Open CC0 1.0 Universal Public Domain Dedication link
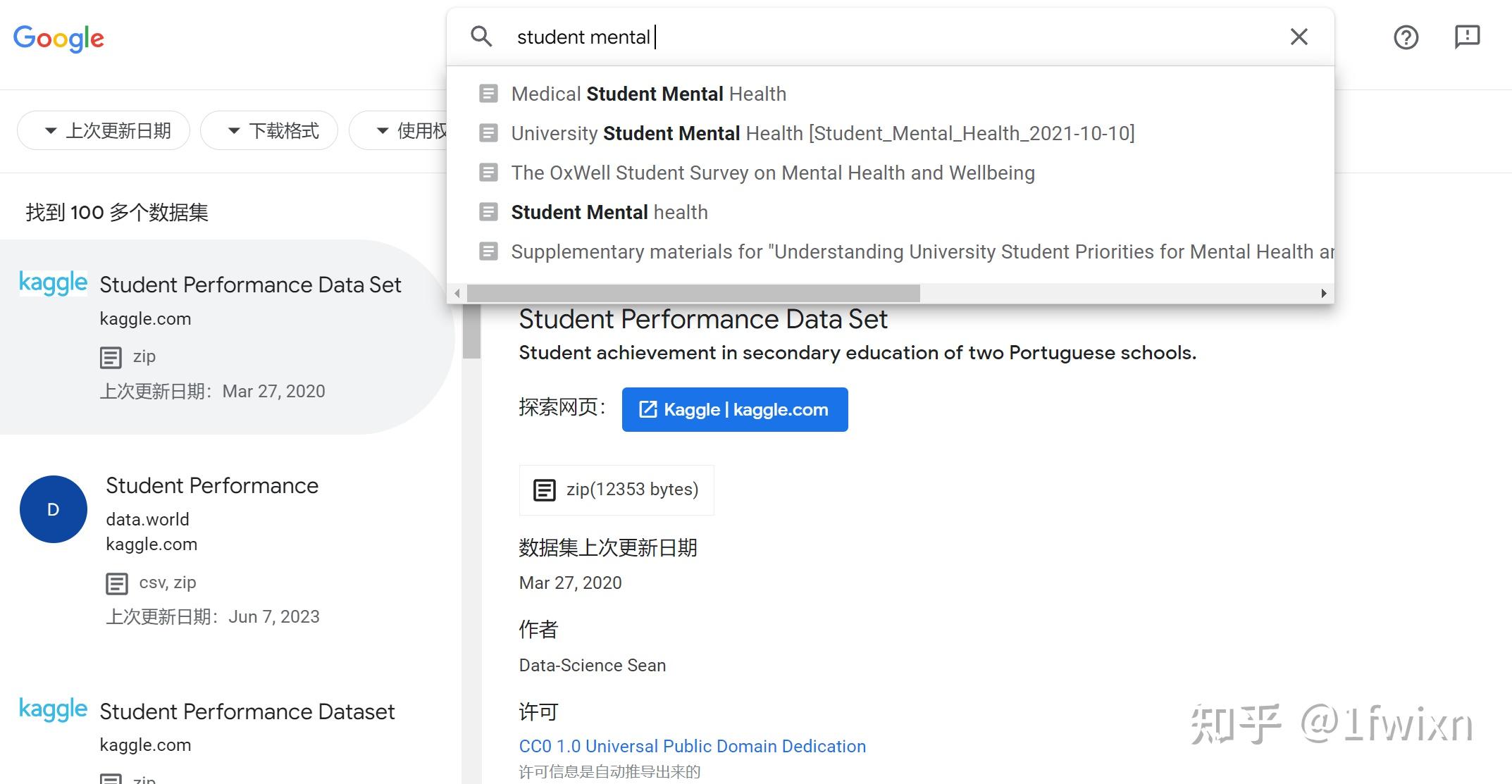1512x784 pixels. [x=692, y=746]
